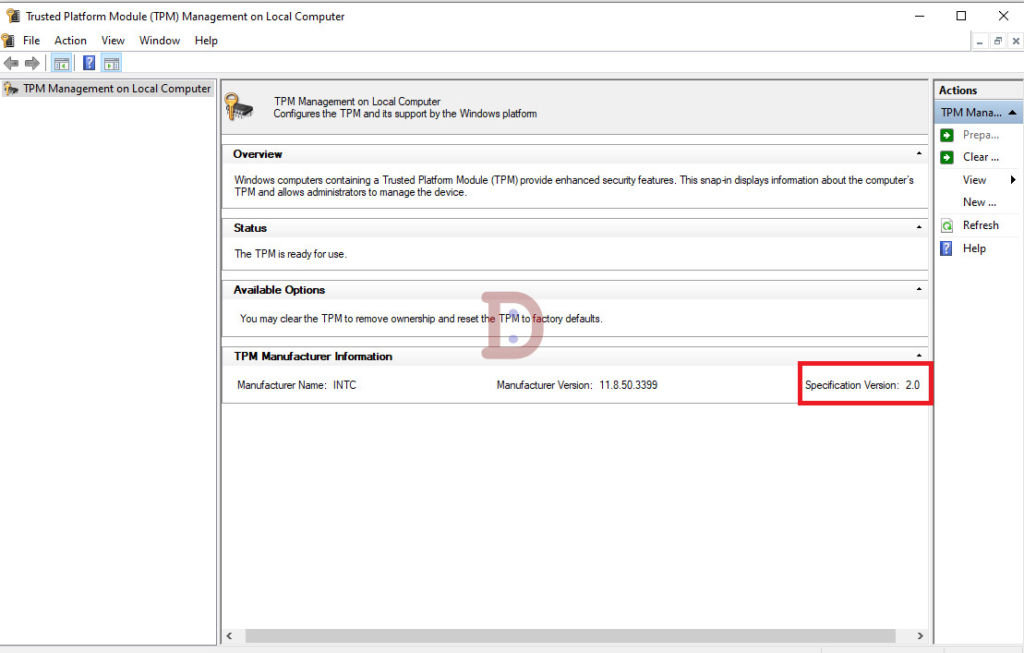Click Specification Version: 2.0 text
1024x653 pixels.
(x=862, y=385)
